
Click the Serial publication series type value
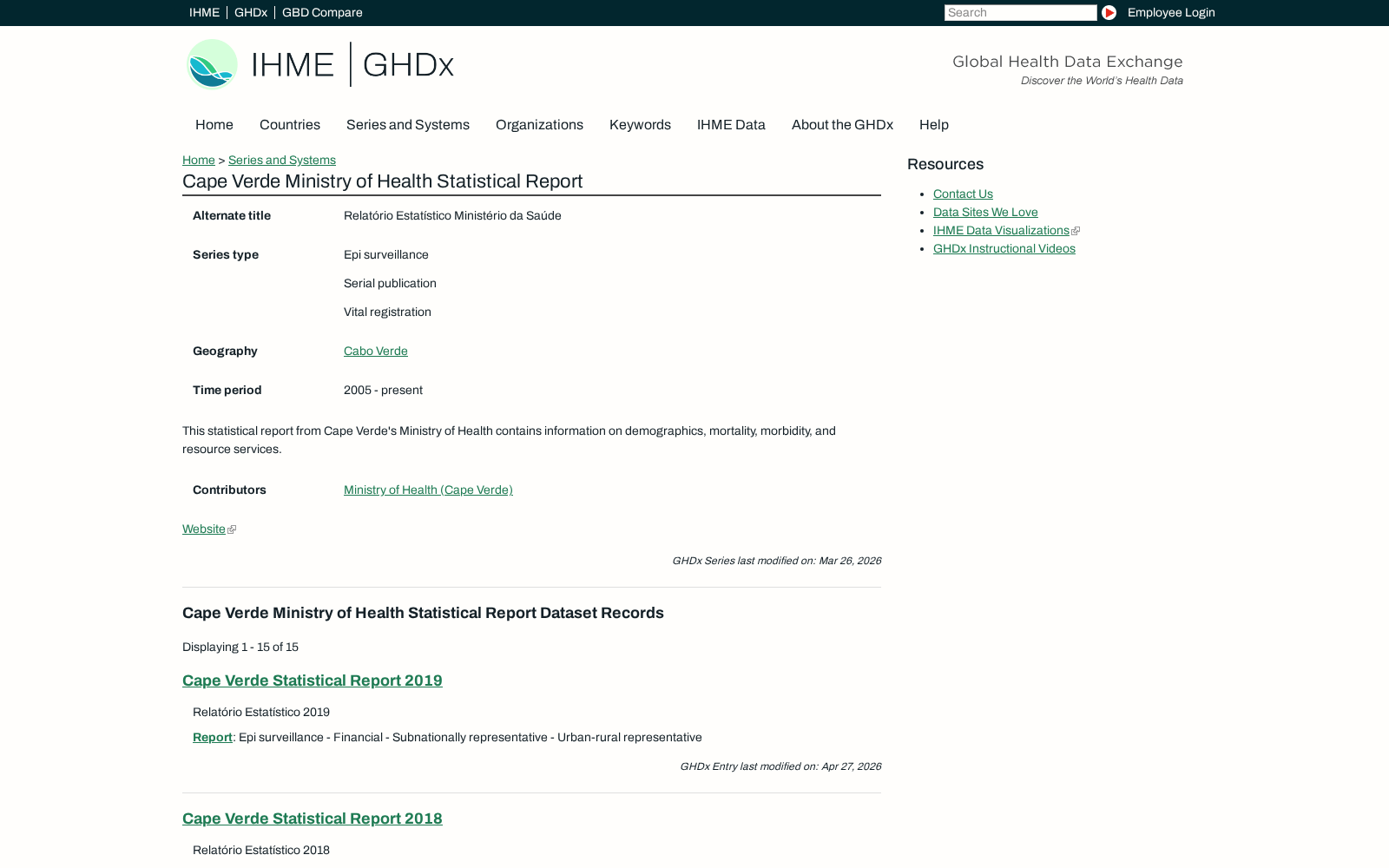[x=390, y=284]
